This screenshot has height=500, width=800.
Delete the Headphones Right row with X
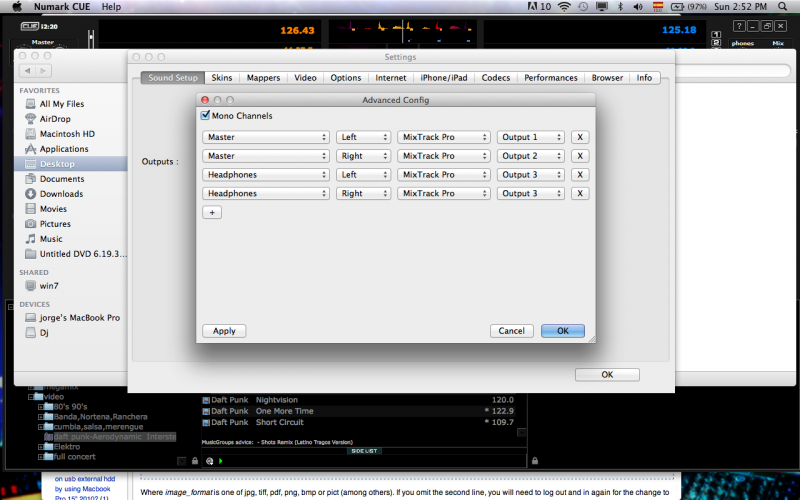581,193
